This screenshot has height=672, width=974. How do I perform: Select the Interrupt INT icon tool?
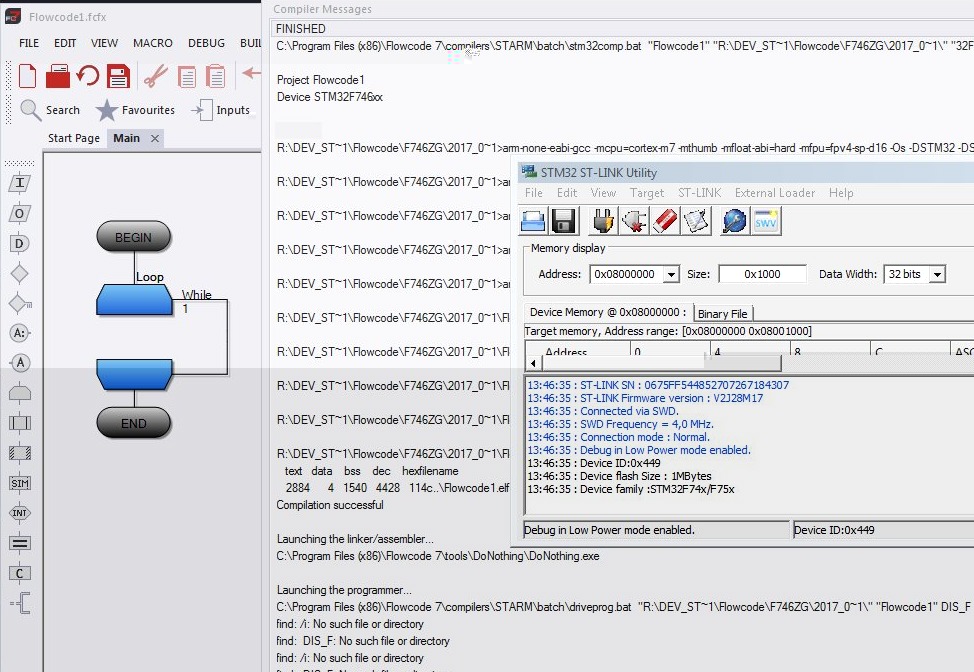coord(20,513)
